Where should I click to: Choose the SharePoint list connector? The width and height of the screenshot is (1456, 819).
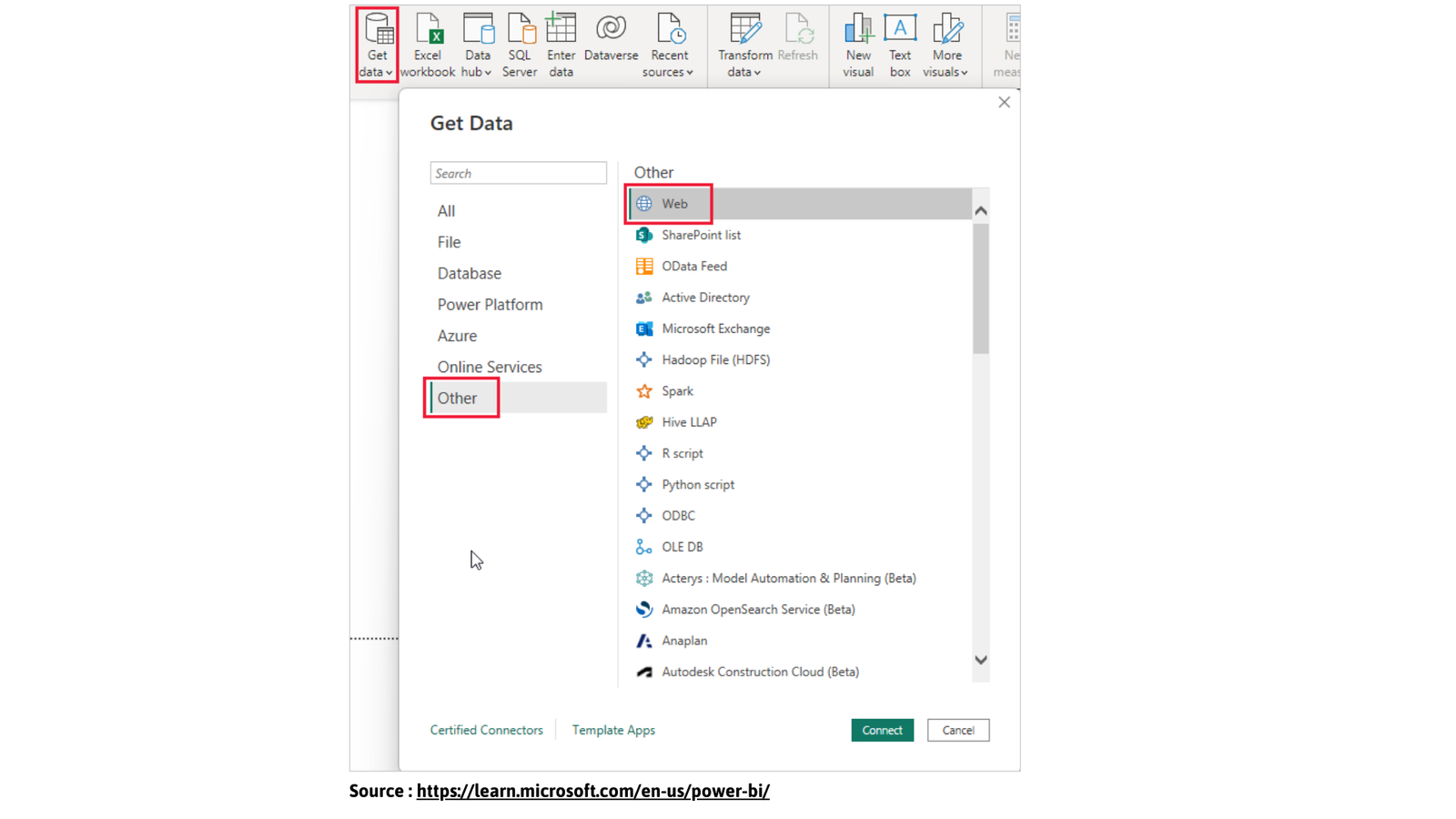799,235
